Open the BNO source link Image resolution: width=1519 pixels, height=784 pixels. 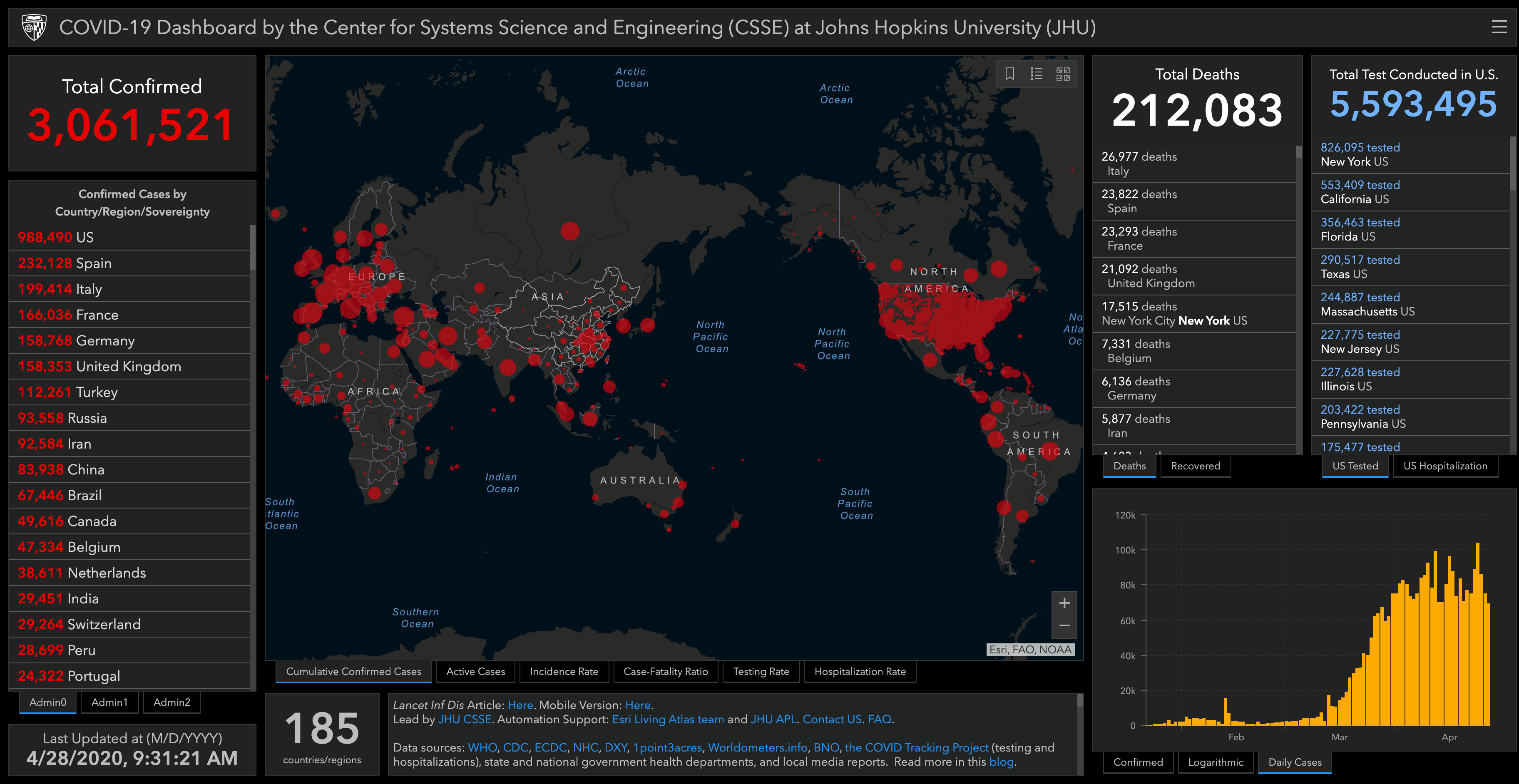click(825, 747)
